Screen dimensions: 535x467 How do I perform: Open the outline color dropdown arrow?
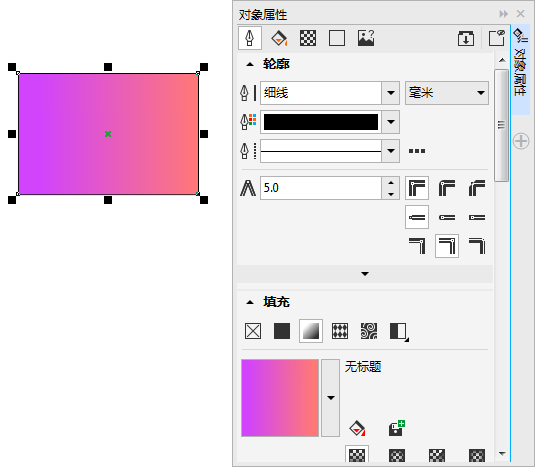[x=391, y=122]
